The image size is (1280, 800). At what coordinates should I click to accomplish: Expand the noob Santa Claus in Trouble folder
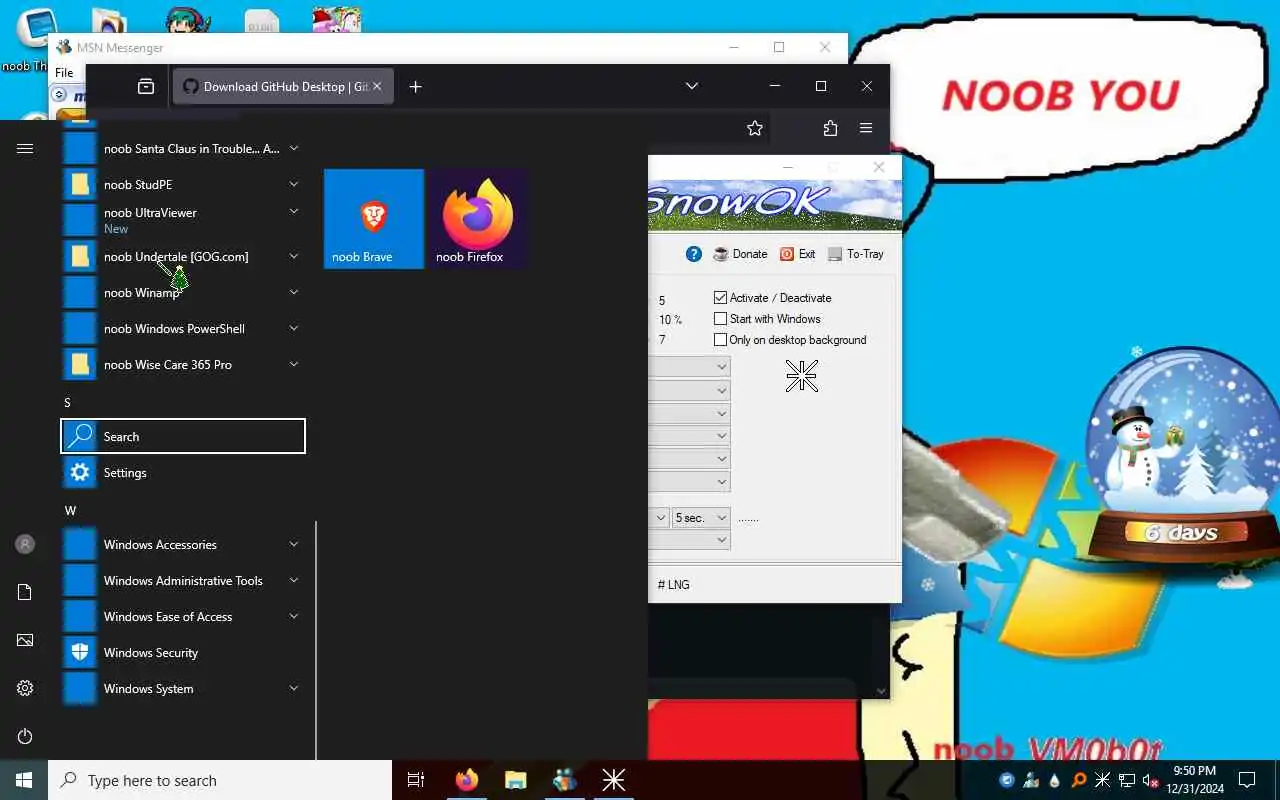[x=294, y=148]
